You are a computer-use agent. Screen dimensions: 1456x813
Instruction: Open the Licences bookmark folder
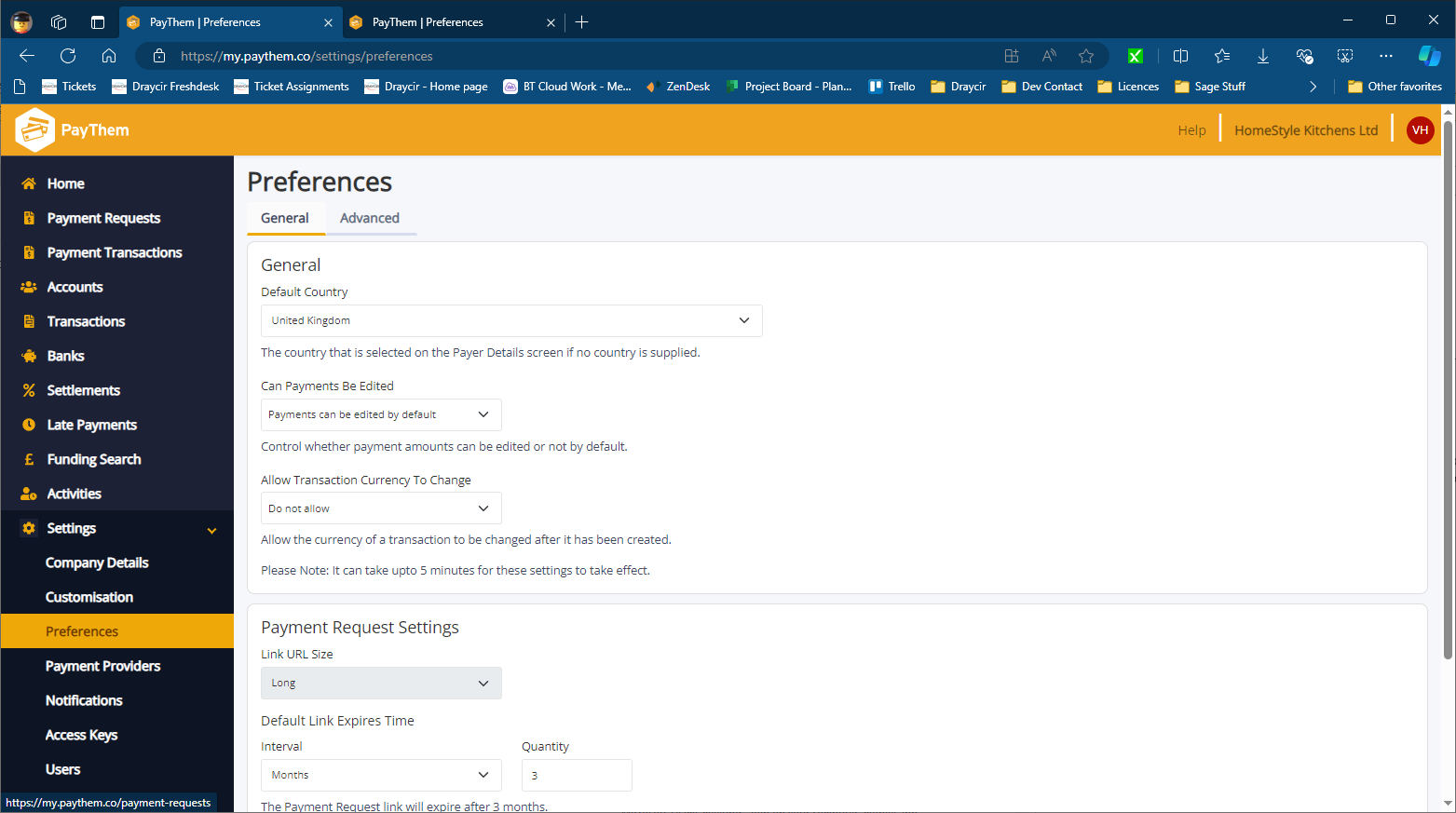1128,87
